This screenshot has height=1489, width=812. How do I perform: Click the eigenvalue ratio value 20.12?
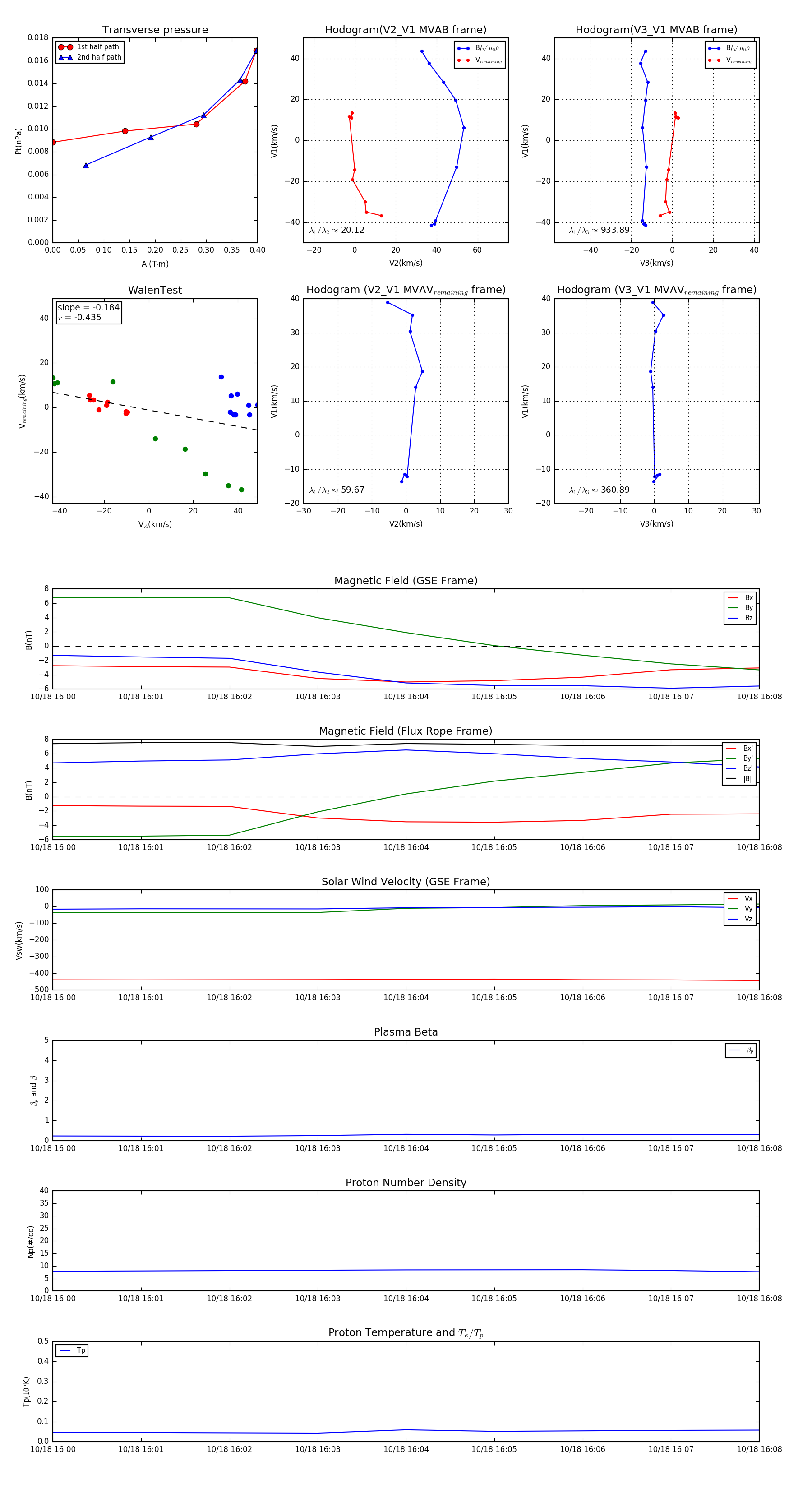click(352, 230)
